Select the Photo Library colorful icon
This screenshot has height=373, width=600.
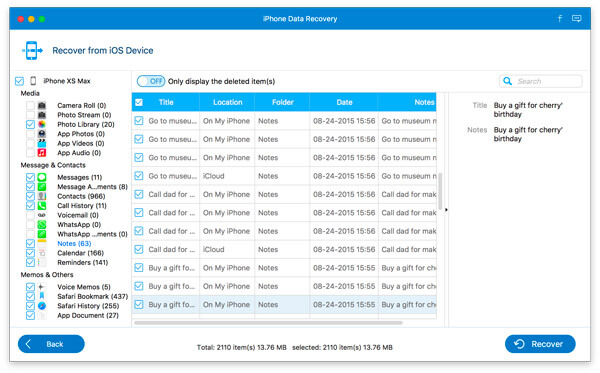[42, 124]
